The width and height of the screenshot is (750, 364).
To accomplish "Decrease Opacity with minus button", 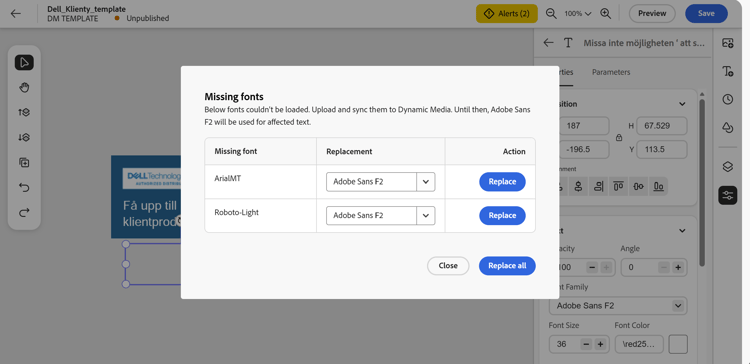I will [x=592, y=267].
